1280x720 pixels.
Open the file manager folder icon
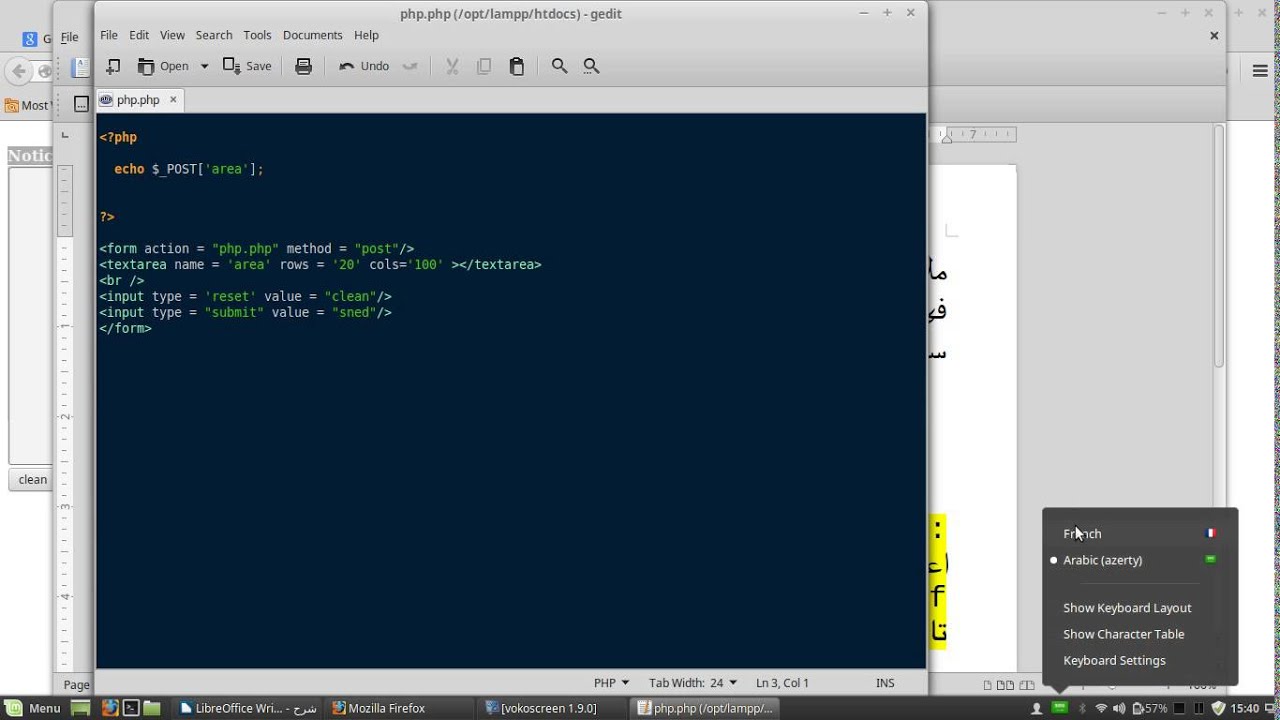tap(152, 708)
